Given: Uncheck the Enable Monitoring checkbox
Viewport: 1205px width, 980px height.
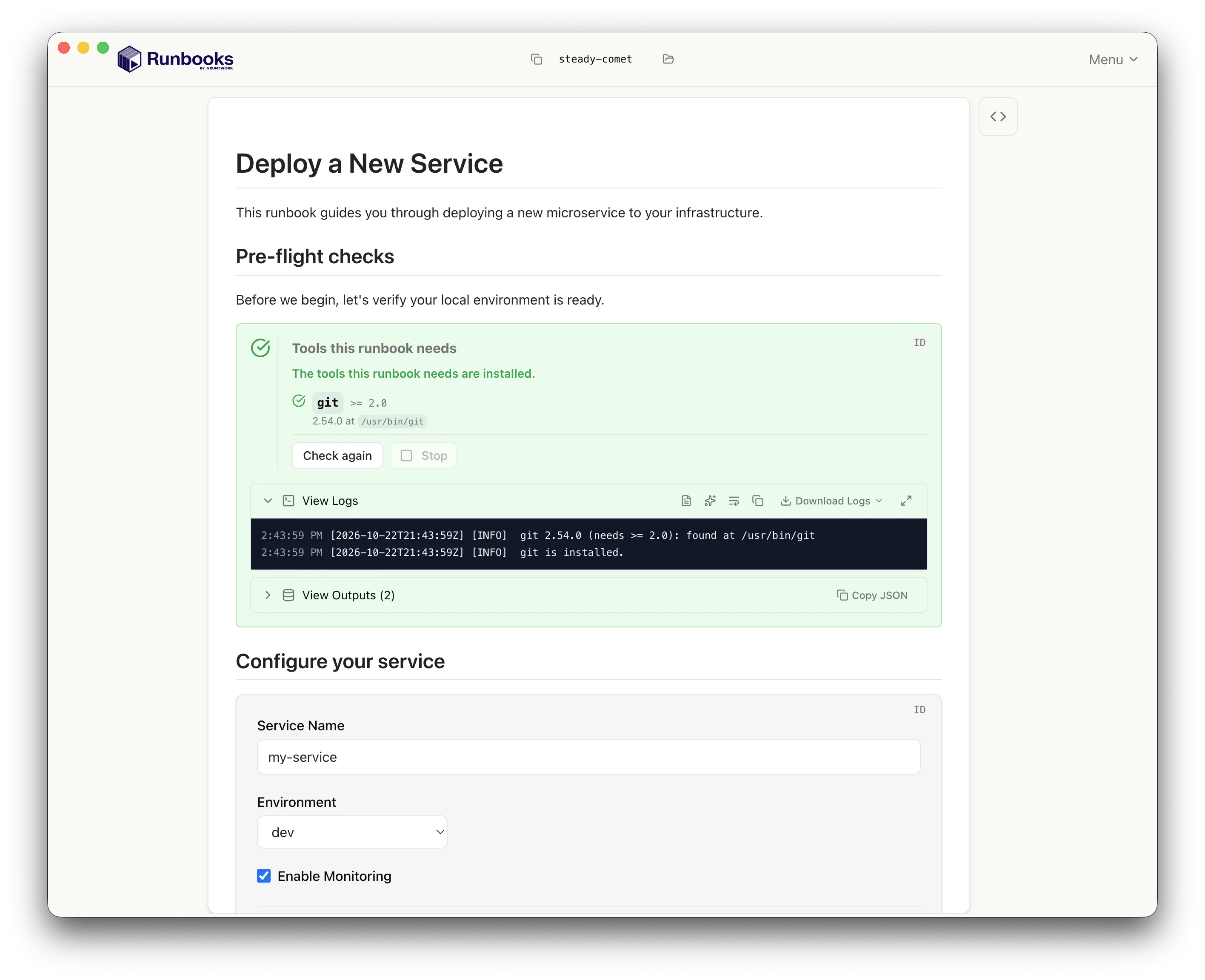Looking at the screenshot, I should (x=264, y=876).
